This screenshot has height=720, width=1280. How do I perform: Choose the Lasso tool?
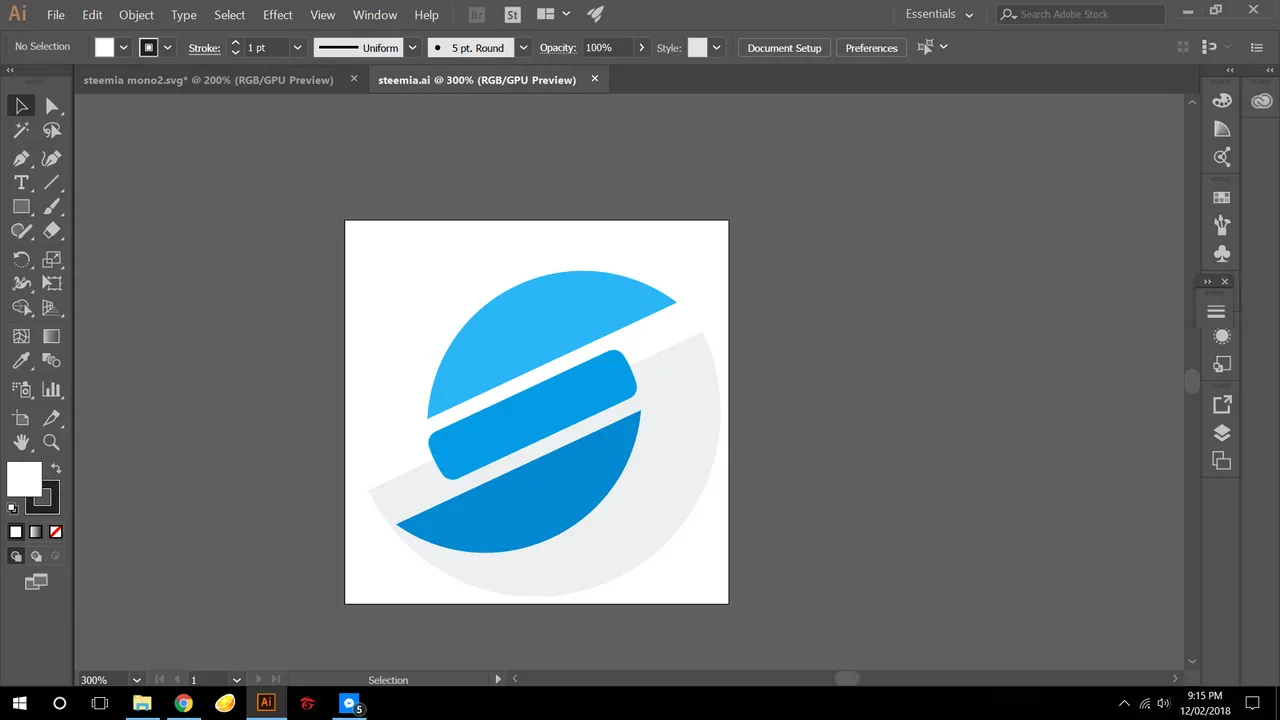coord(52,131)
